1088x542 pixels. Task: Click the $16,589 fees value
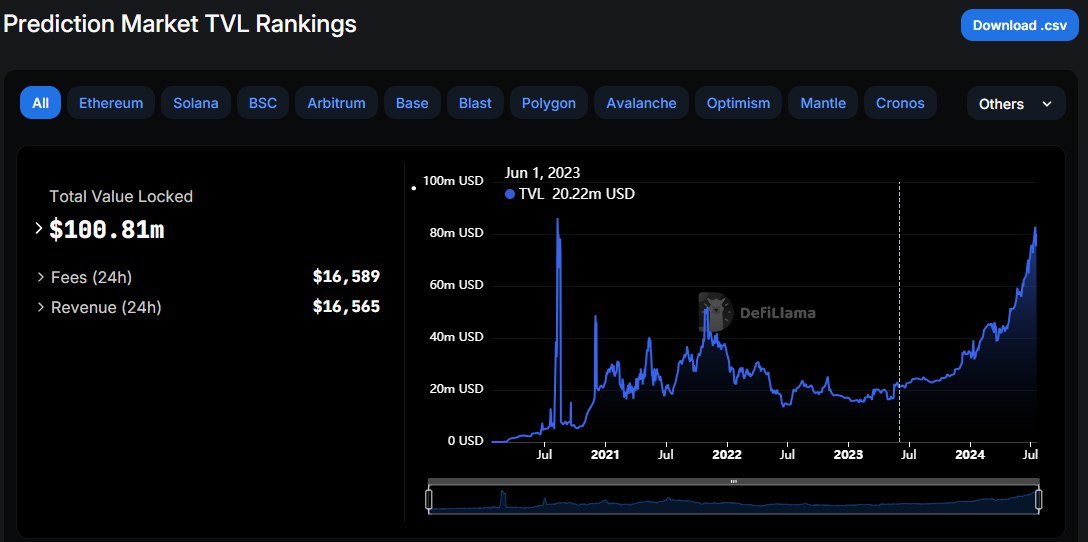[x=346, y=277]
